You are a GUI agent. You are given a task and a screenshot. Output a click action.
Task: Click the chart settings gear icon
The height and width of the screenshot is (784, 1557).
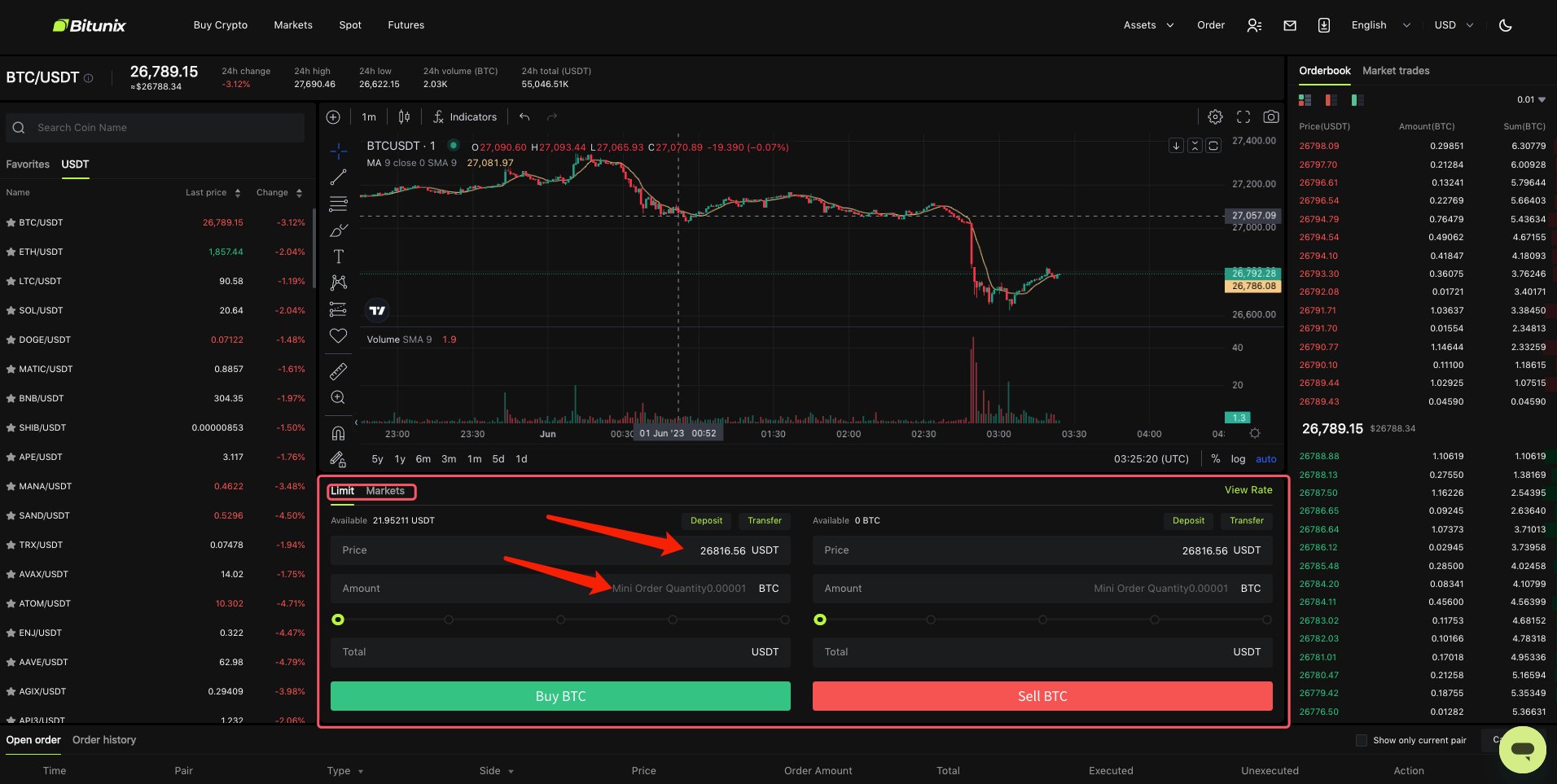(x=1215, y=117)
